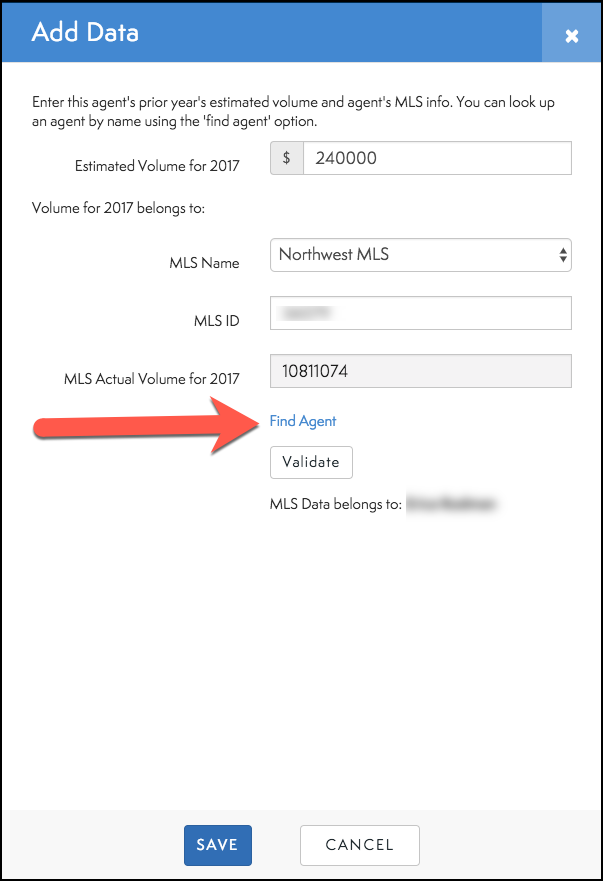Click the red arrow pointing to Find Agent

tap(140, 424)
